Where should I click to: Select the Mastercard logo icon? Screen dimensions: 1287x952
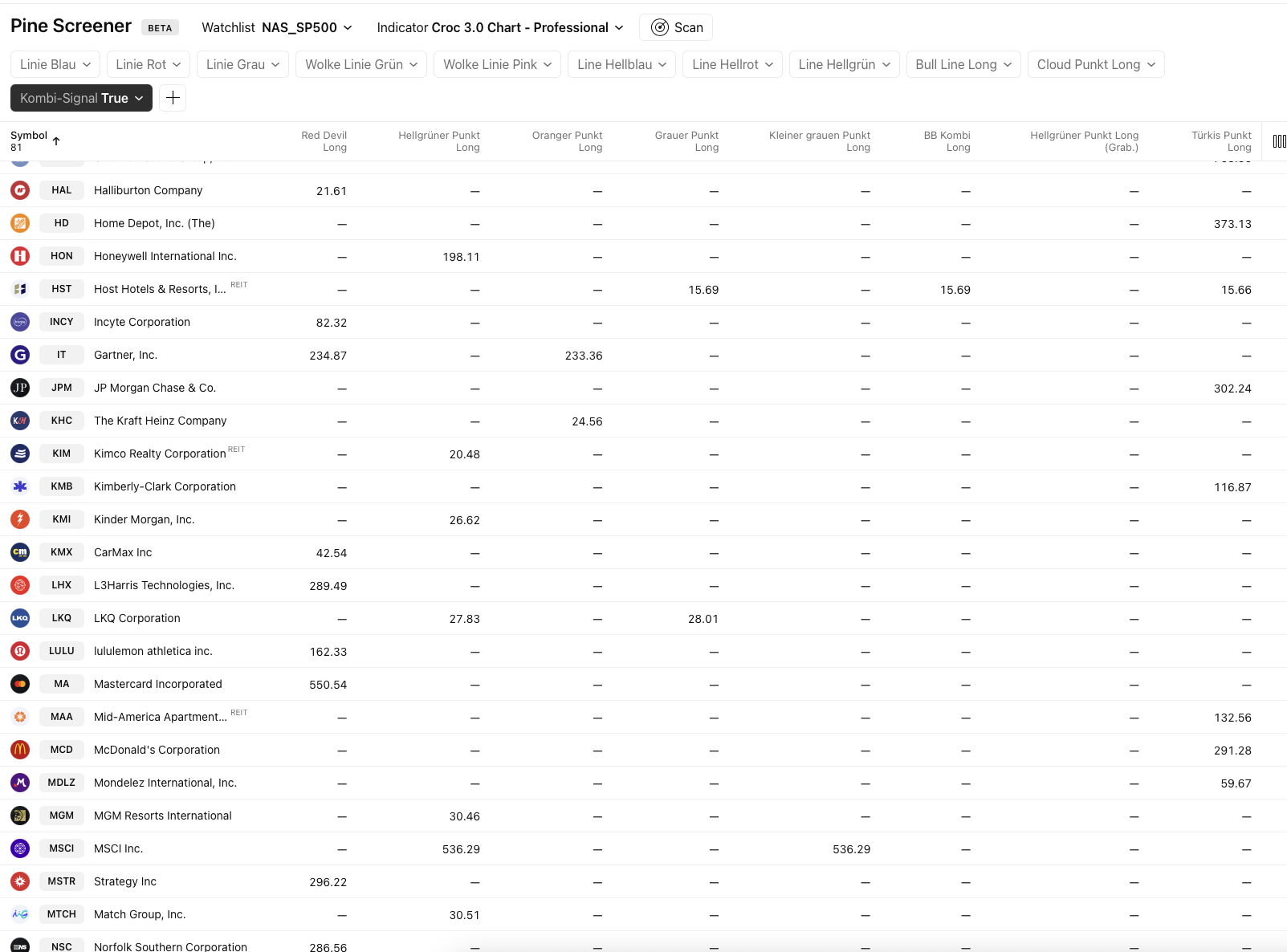(x=20, y=684)
